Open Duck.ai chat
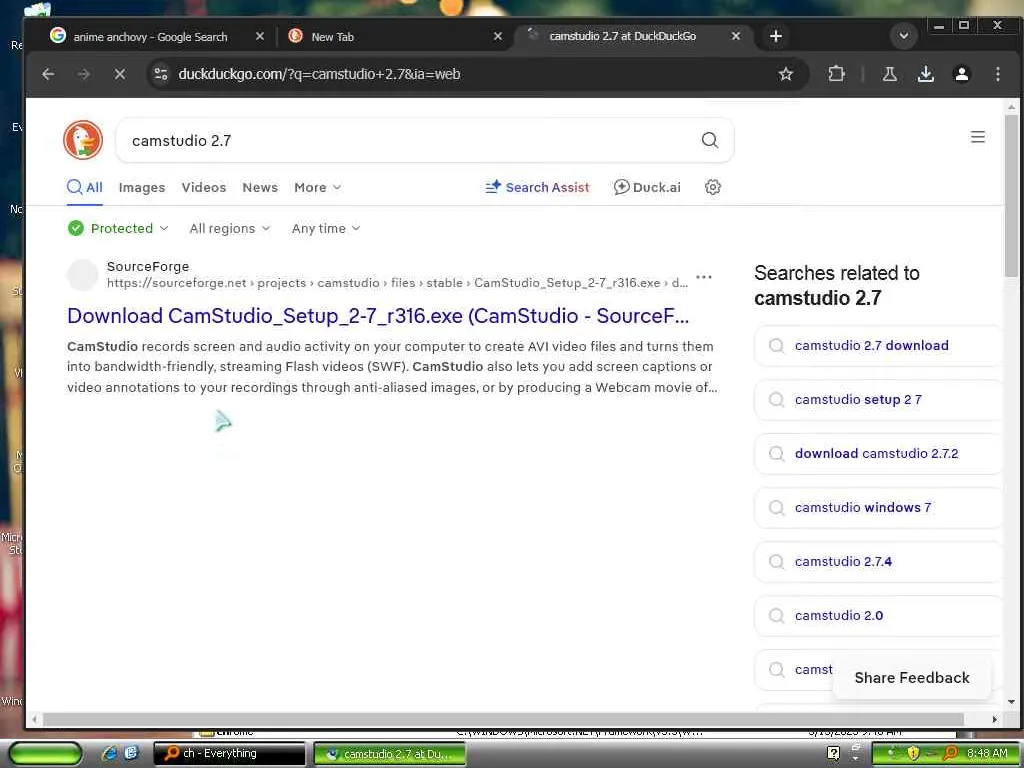Screen dimensions: 1024x768 (647, 187)
